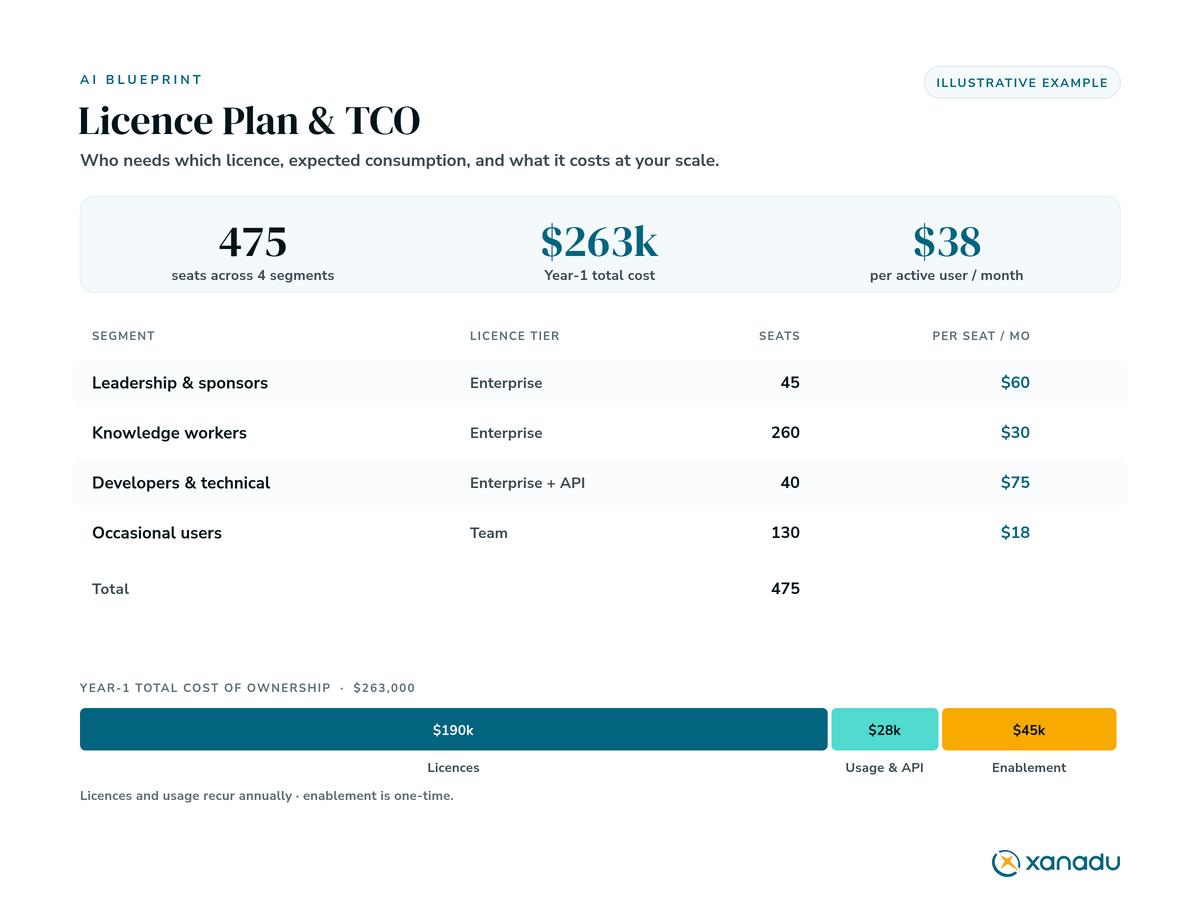Click the $75 per seat price
Viewport: 1200px width, 900px height.
1015,483
